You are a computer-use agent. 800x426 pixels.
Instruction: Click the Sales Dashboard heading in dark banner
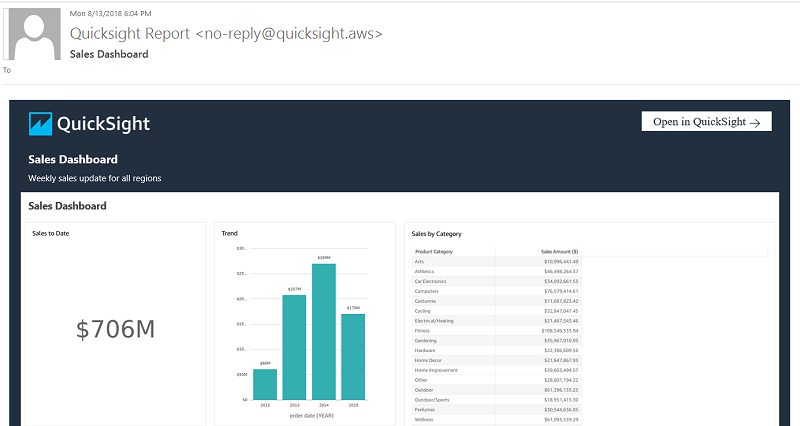pyautogui.click(x=73, y=159)
